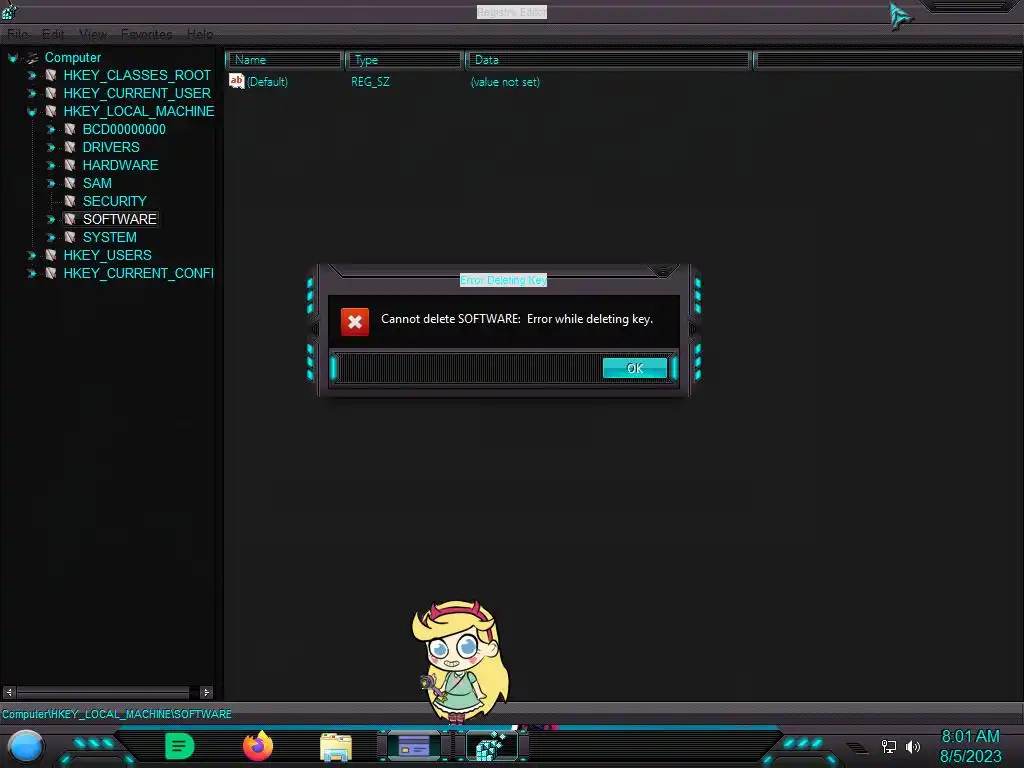Select the SYSTEM key label
Viewport: 1024px width, 768px height.
point(110,237)
